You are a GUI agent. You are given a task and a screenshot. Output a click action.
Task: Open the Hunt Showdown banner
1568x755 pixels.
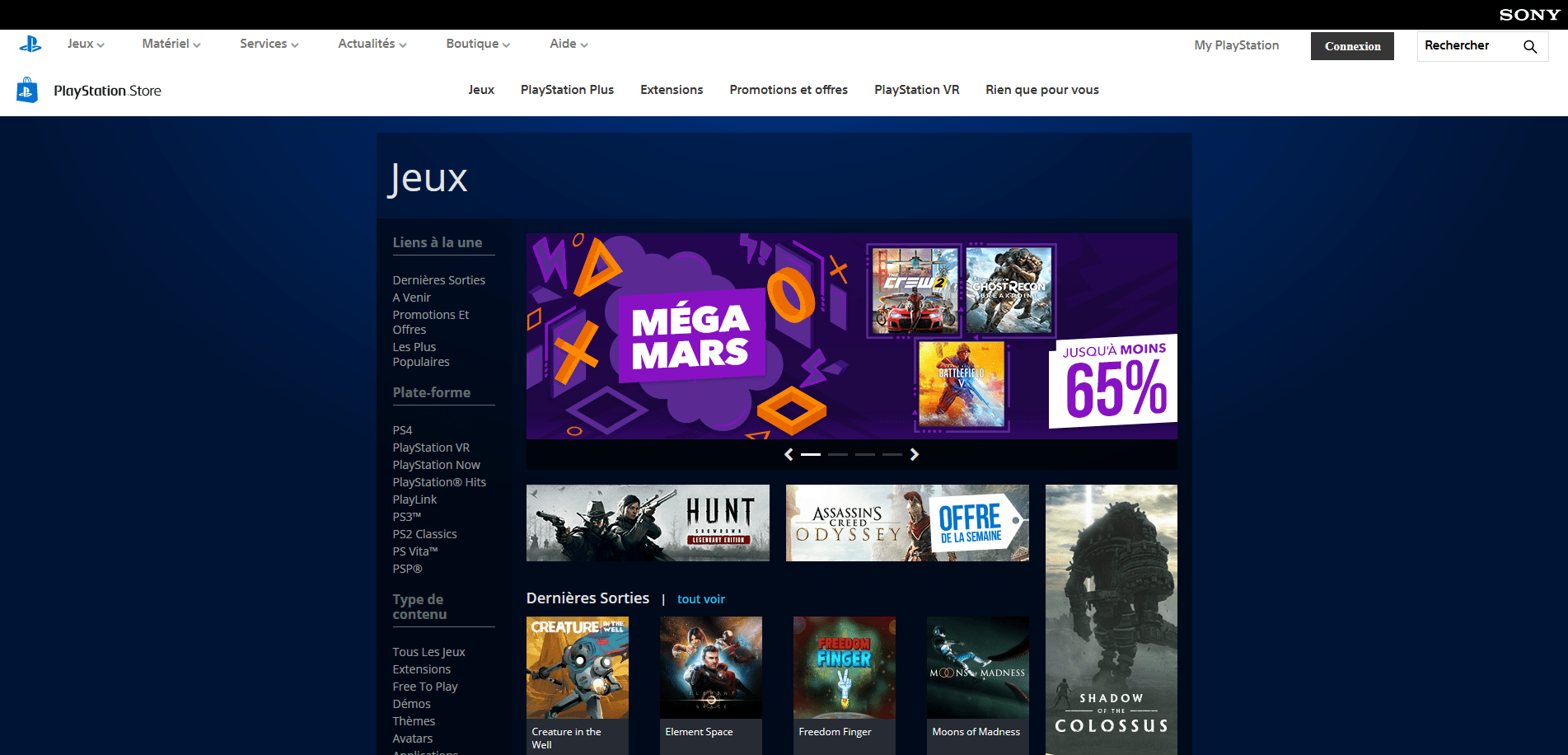pos(648,523)
